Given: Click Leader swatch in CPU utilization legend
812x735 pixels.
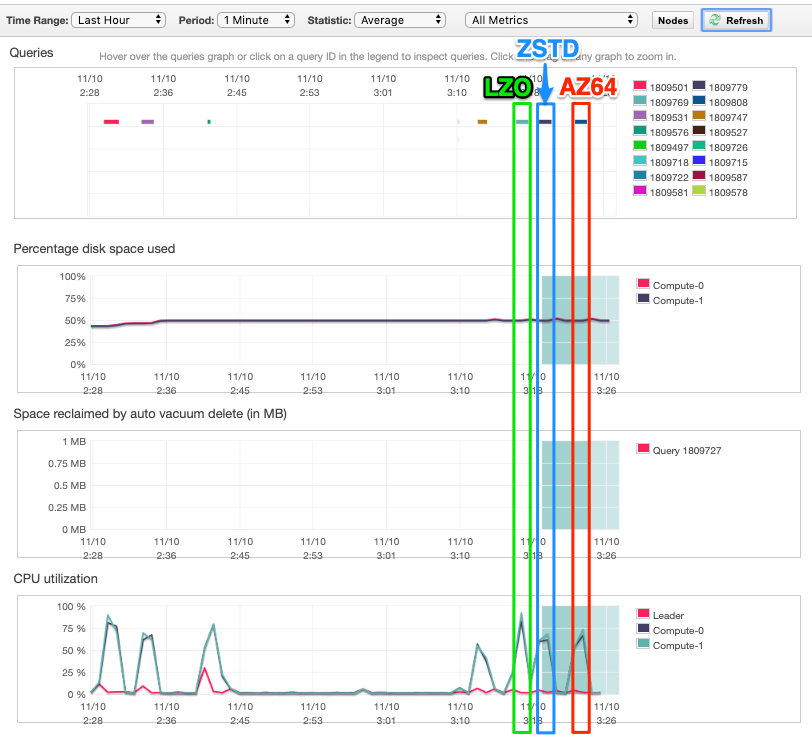Looking at the screenshot, I should coord(643,615).
